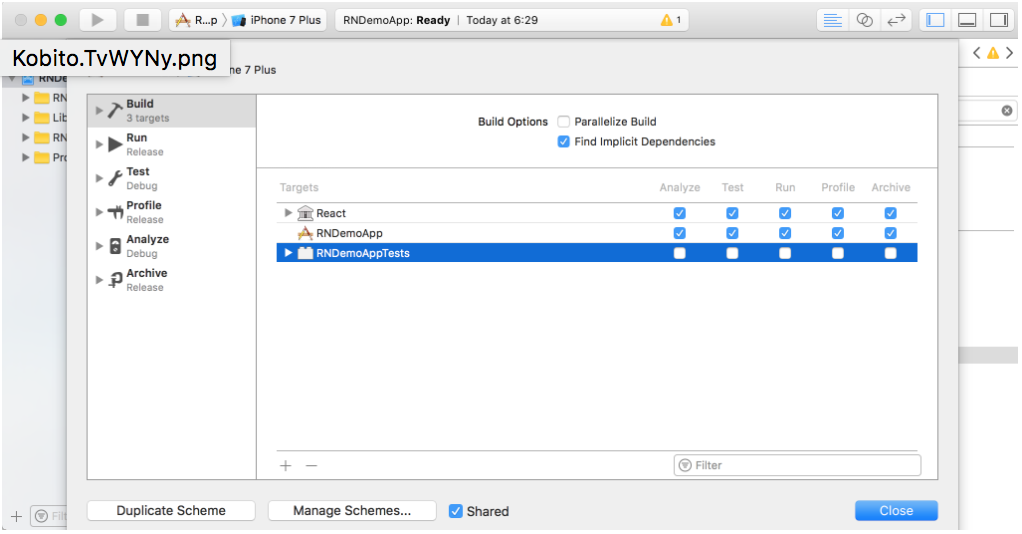Screen dimensions: 1022x534
Task: Click the navigator add (+) button
Action: point(16,516)
